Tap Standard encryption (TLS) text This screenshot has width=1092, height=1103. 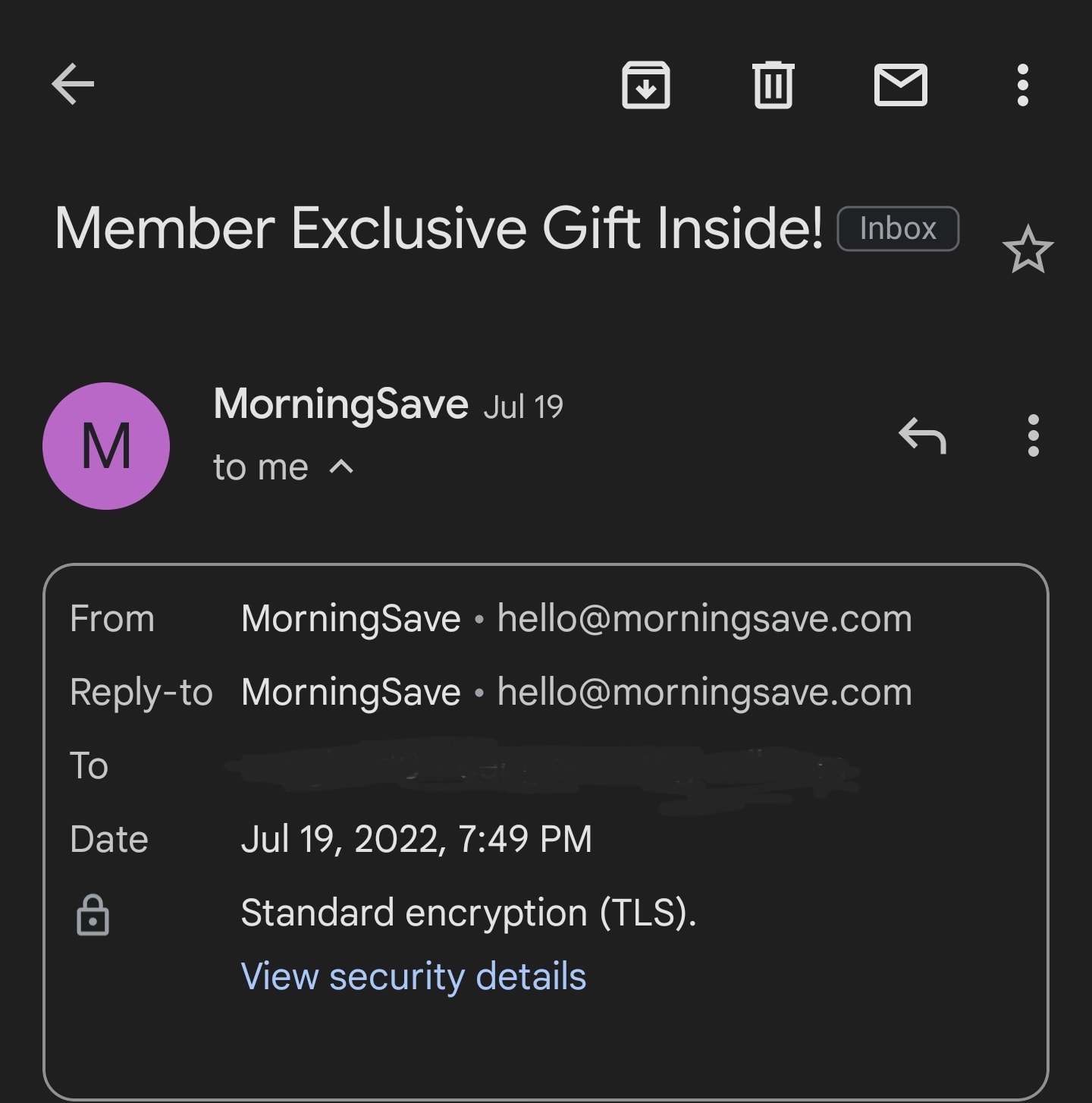tap(468, 913)
